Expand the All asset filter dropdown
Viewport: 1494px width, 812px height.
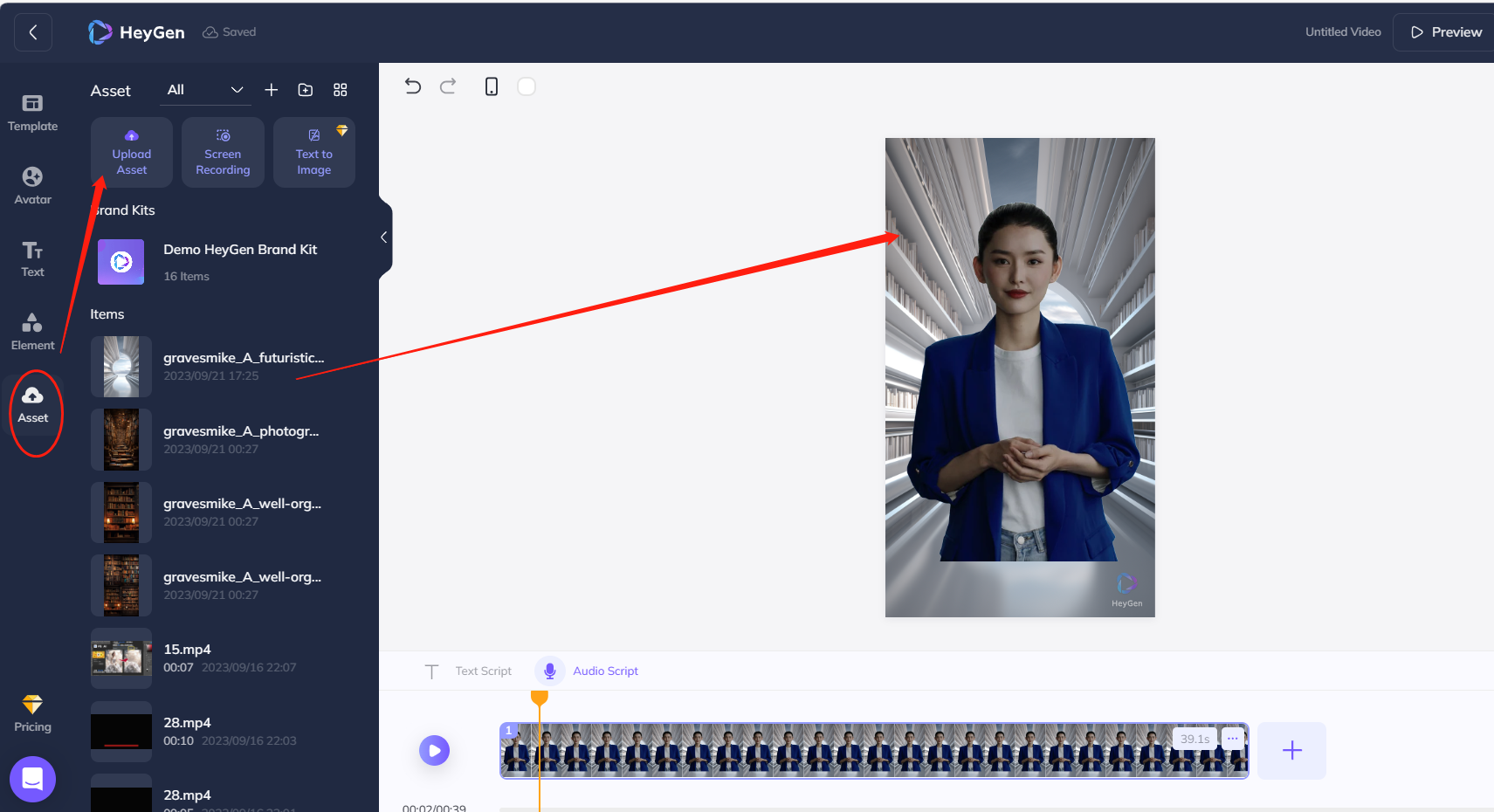(205, 90)
